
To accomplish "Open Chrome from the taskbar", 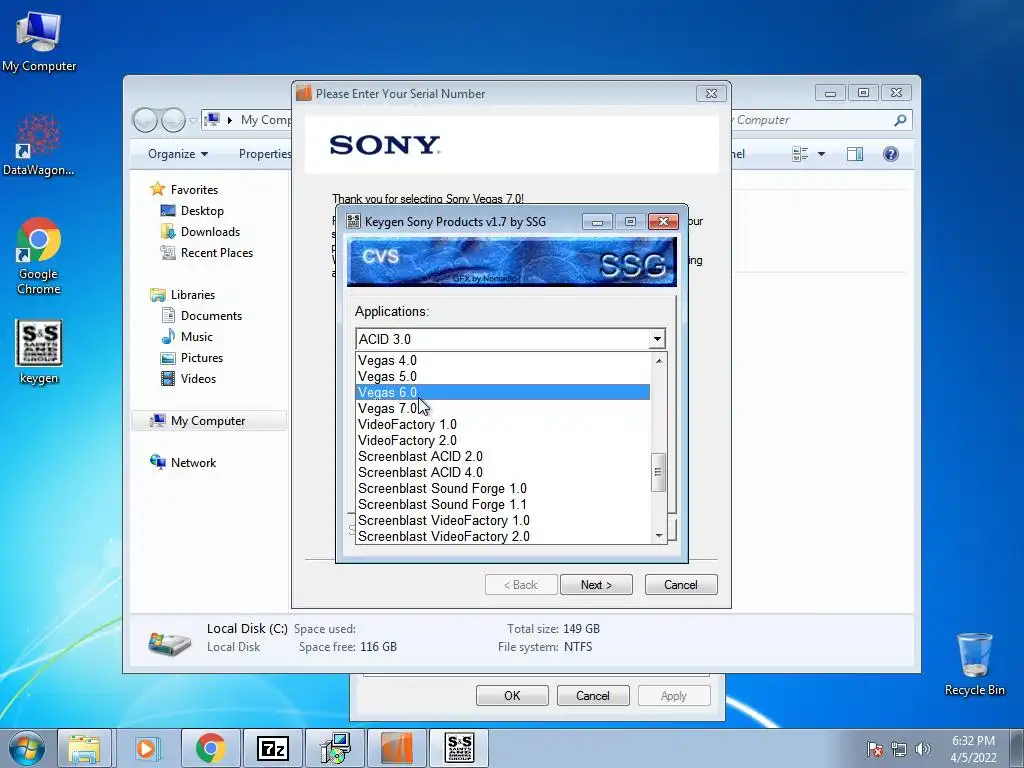I will [210, 748].
